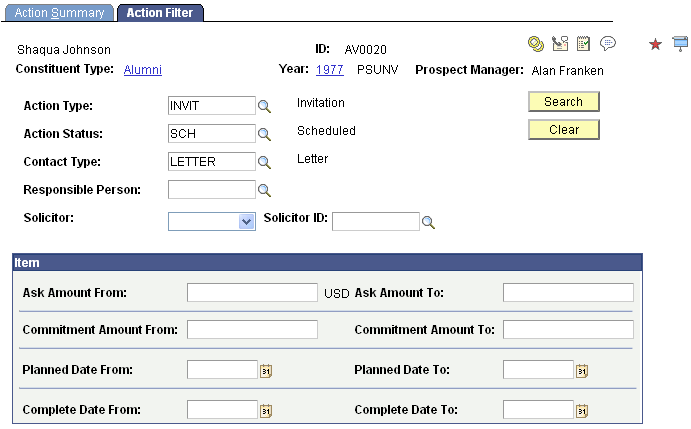Focus the Action Status field containing SCH

click(x=212, y=134)
